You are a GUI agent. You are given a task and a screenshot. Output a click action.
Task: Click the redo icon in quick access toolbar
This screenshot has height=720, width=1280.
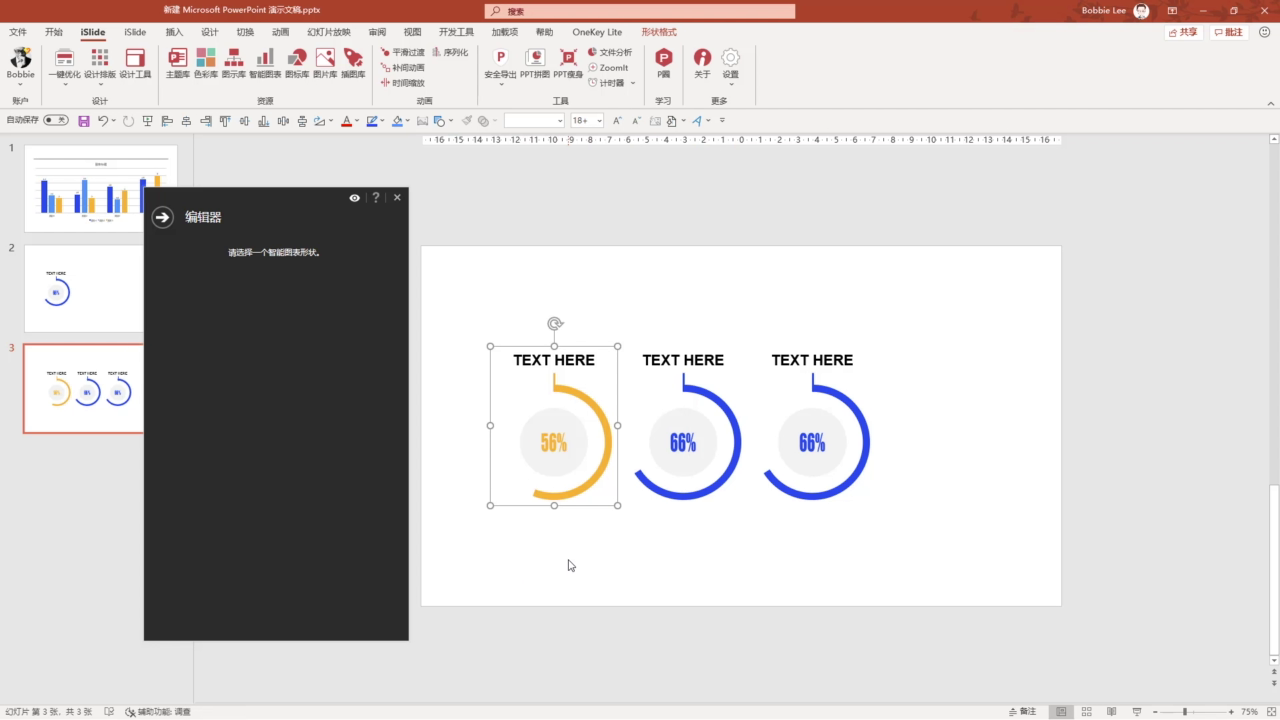tap(129, 121)
